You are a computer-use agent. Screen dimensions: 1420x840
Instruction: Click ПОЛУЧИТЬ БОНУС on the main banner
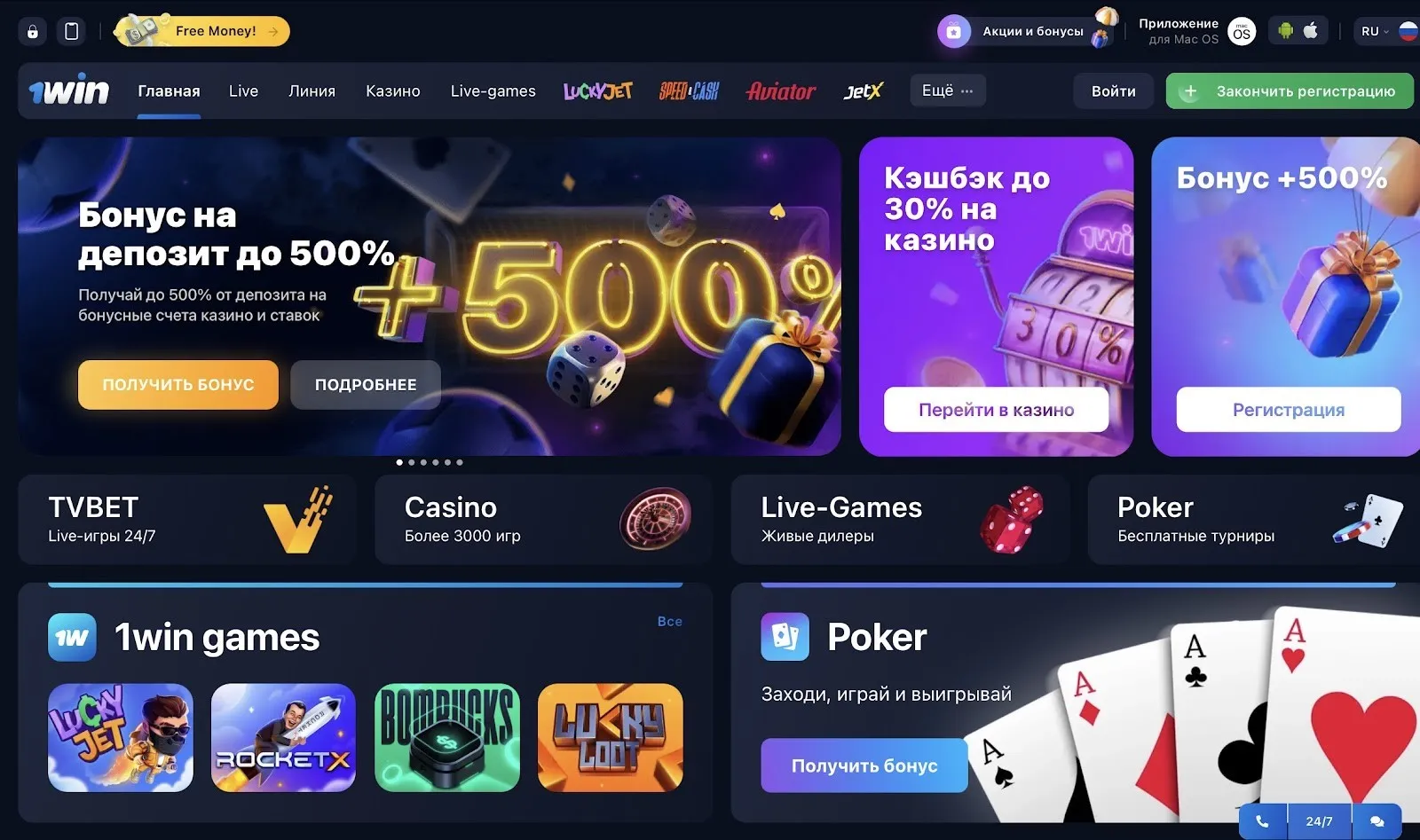(x=178, y=385)
